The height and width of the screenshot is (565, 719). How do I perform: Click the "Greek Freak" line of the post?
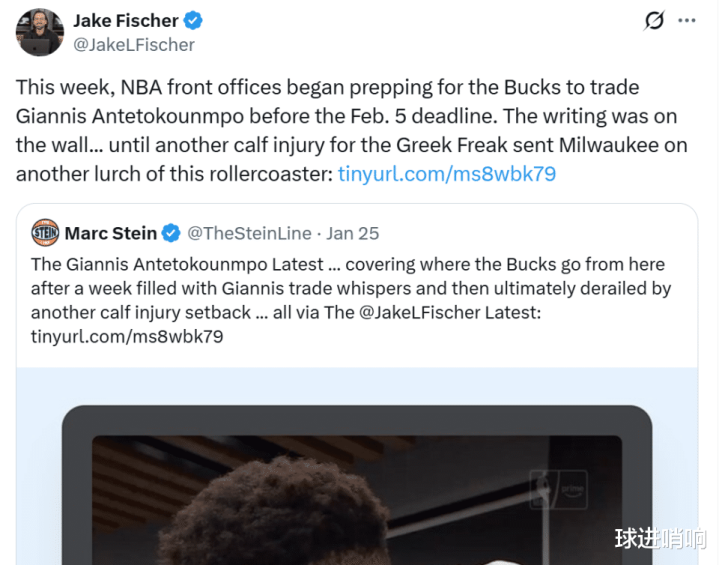pyautogui.click(x=351, y=144)
